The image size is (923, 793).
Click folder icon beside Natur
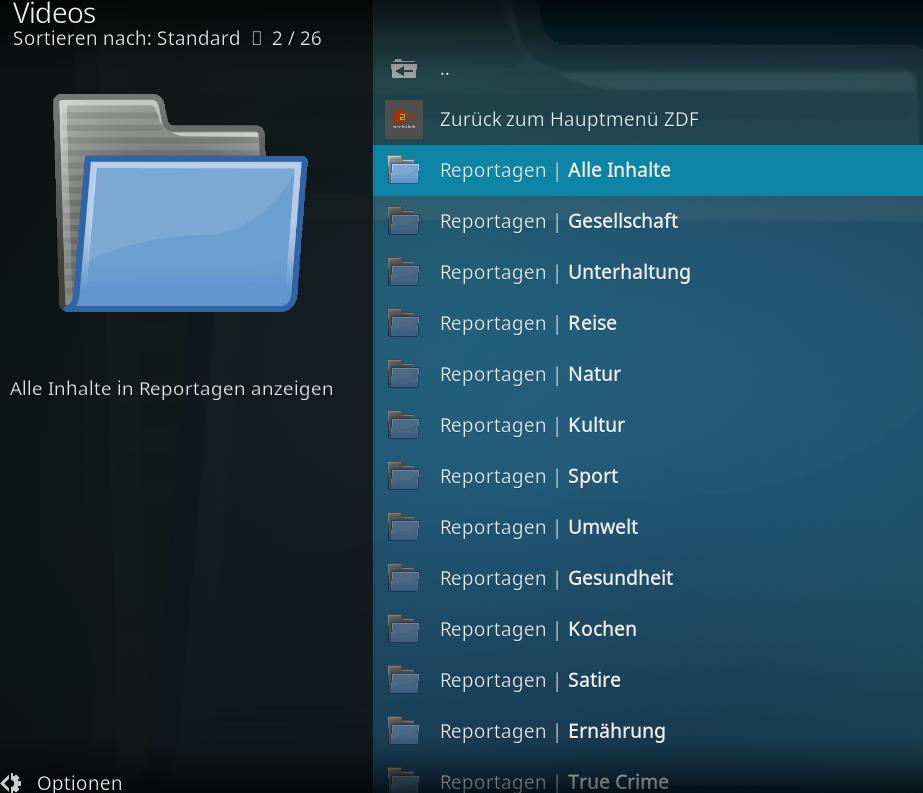pos(404,374)
